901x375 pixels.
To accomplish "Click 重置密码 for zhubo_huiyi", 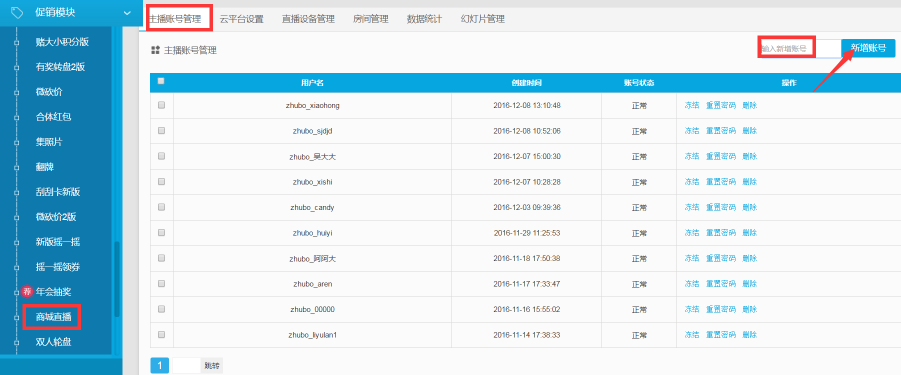I will [721, 233].
